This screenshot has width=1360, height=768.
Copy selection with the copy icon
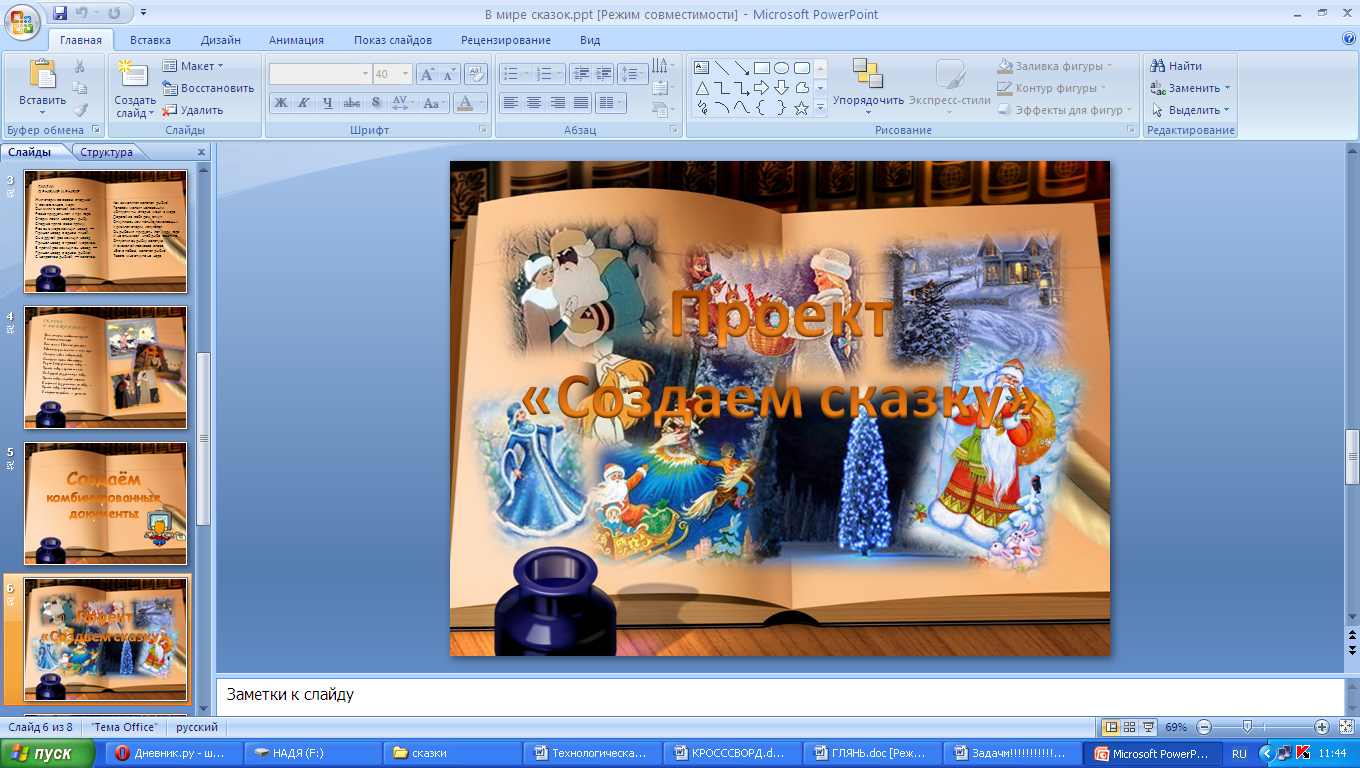[80, 88]
